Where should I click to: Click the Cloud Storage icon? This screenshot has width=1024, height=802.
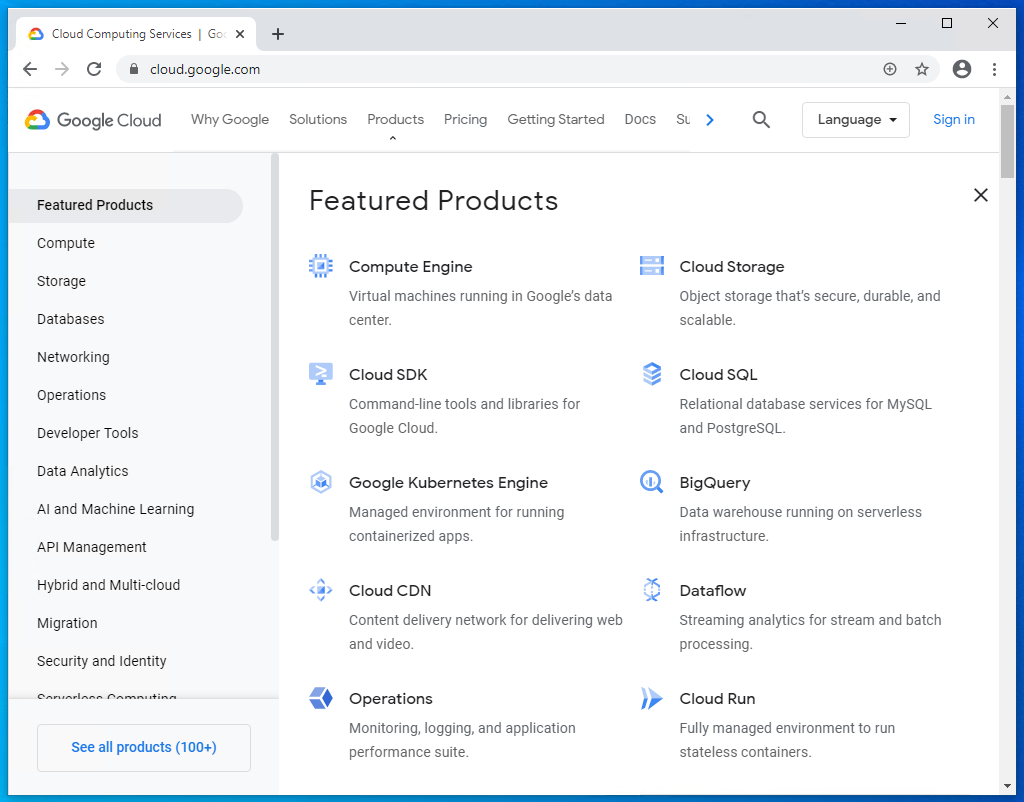point(652,266)
